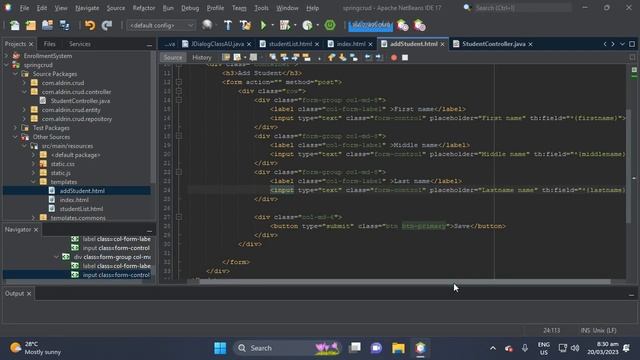
Task: Open the Debug Project dropdown arrow
Action: [295, 25]
